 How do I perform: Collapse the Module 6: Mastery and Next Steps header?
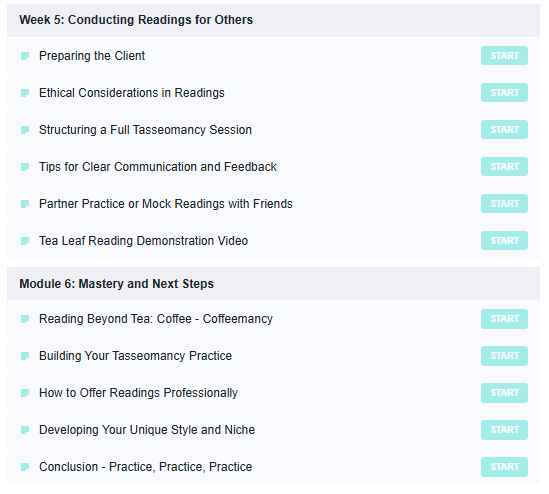coord(273,284)
